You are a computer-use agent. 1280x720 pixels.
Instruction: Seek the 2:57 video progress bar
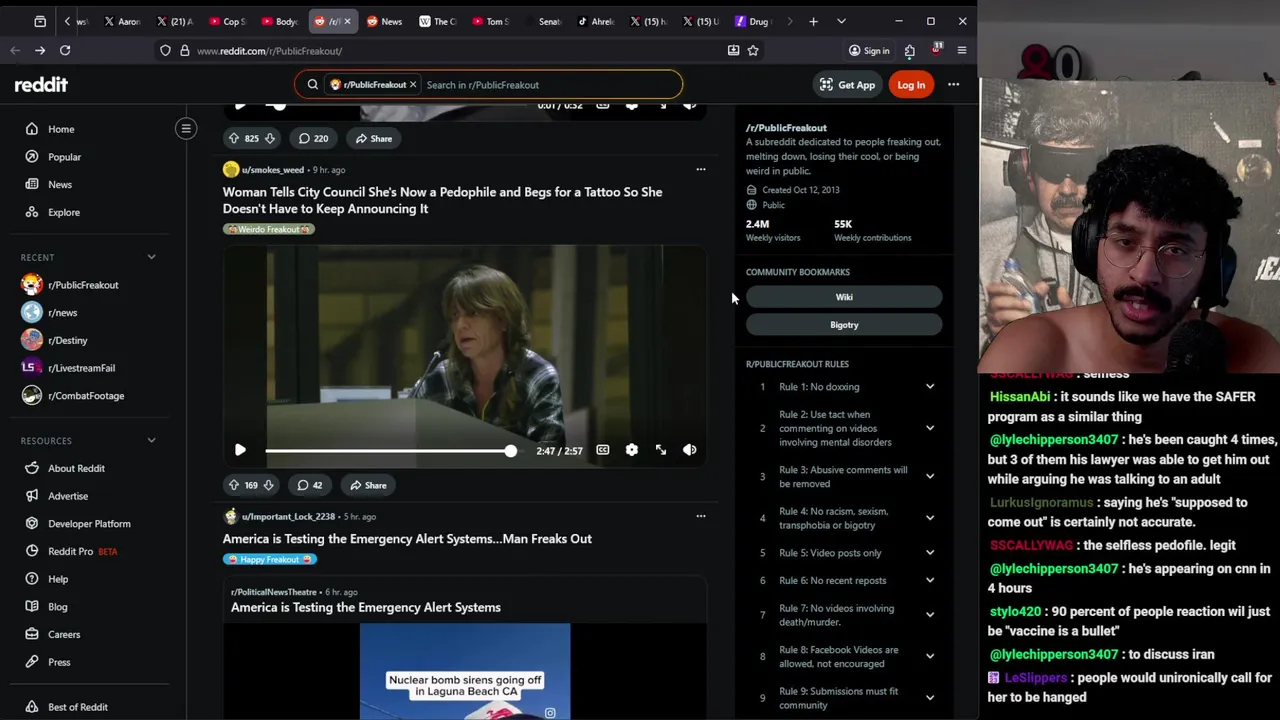tap(391, 451)
